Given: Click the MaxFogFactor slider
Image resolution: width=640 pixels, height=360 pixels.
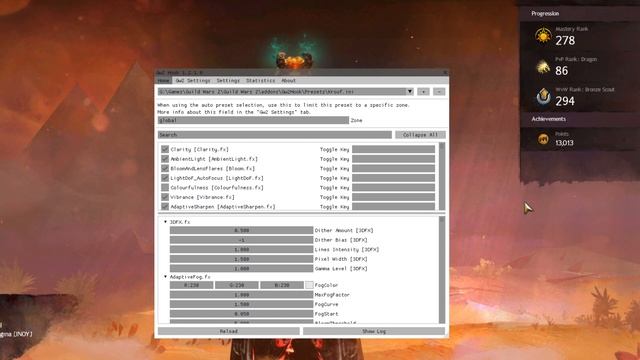Looking at the screenshot, I should pyautogui.click(x=241, y=295).
